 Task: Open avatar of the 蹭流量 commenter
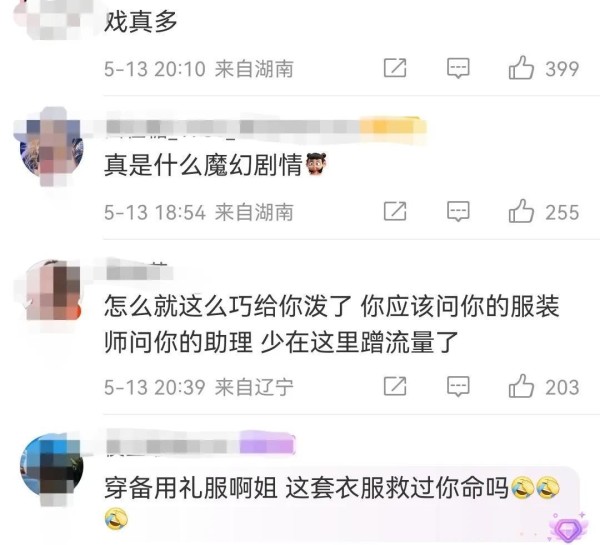52,291
